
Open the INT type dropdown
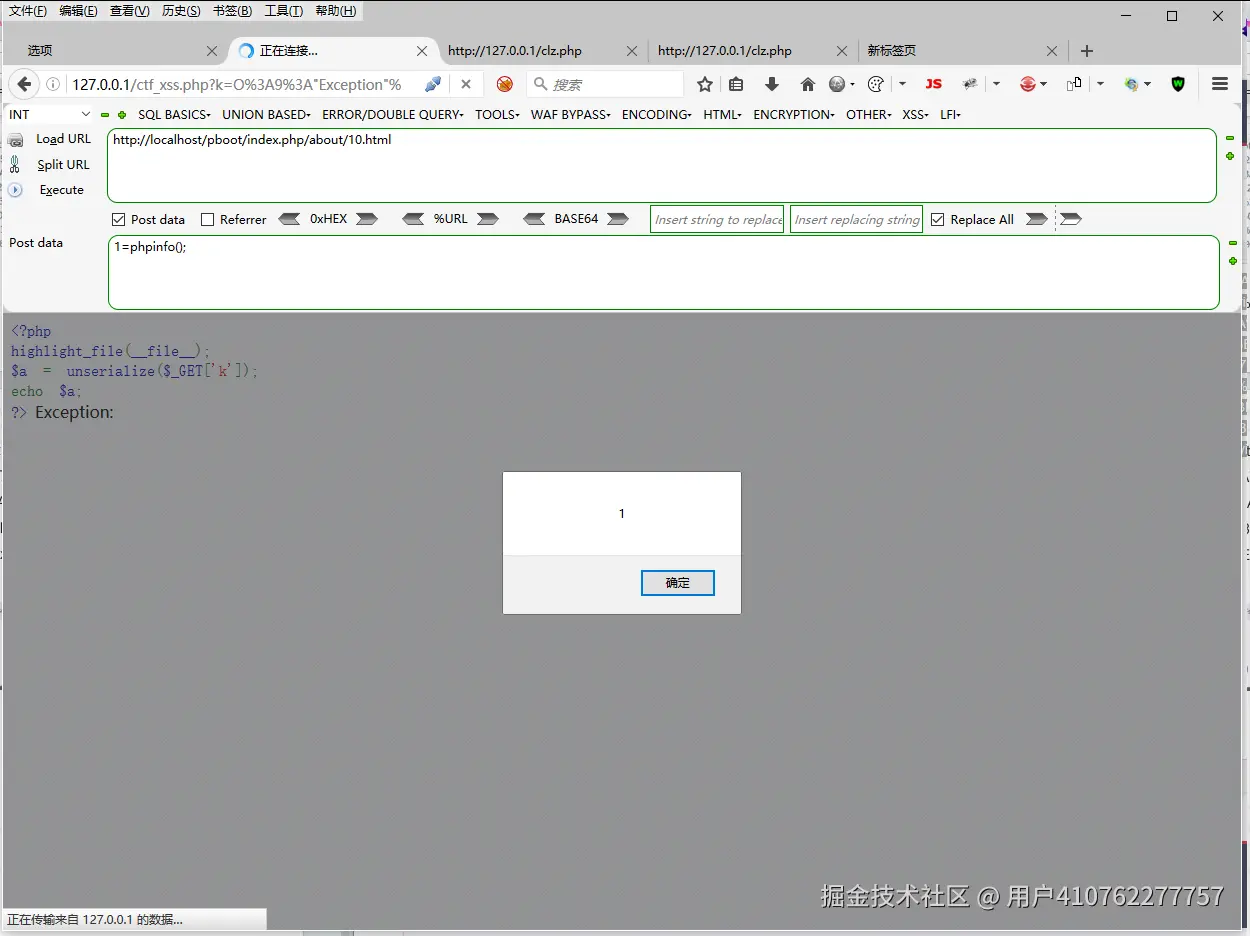[x=49, y=115]
